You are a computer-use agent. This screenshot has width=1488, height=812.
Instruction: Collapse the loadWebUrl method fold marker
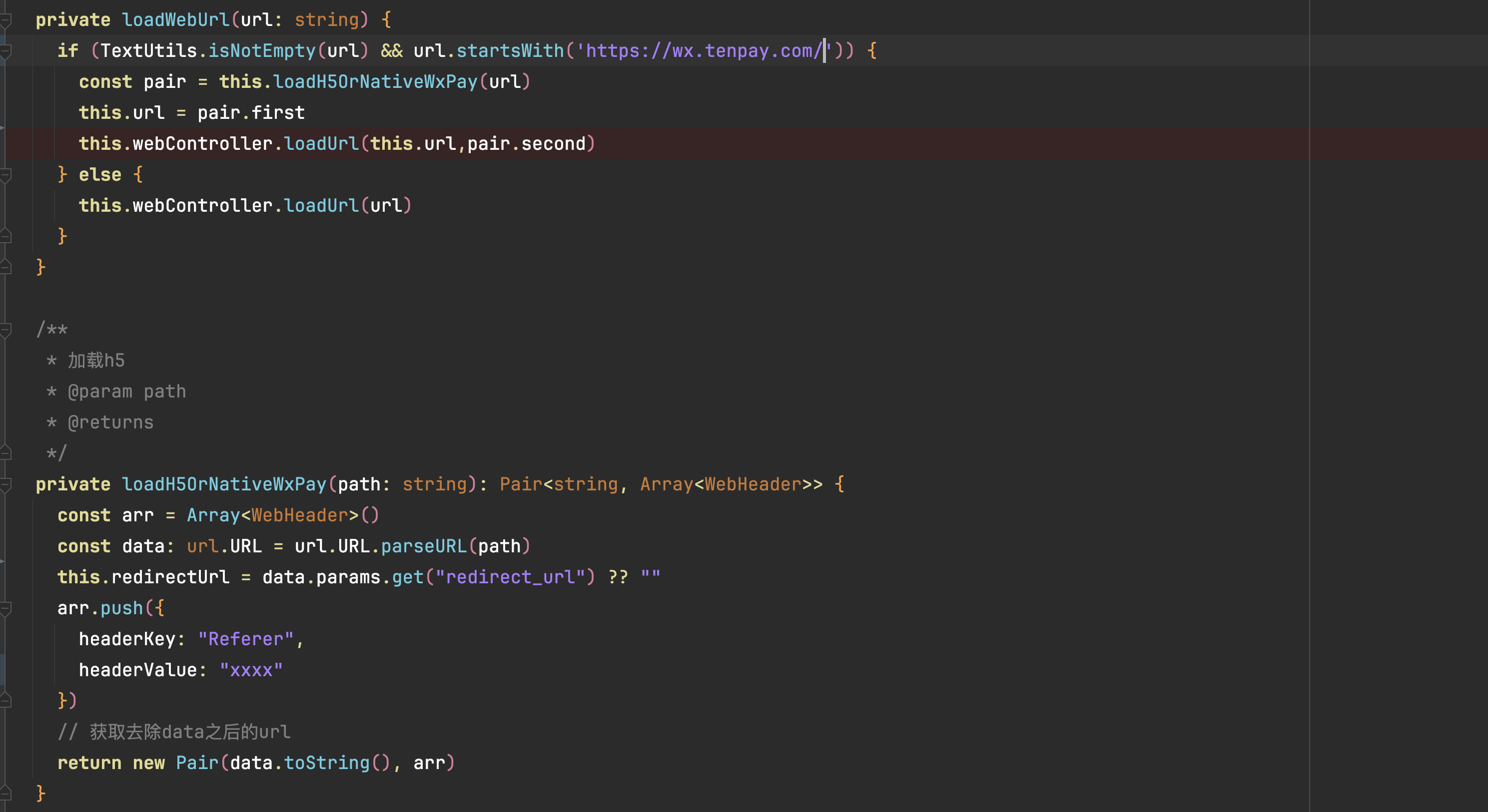tap(6, 21)
